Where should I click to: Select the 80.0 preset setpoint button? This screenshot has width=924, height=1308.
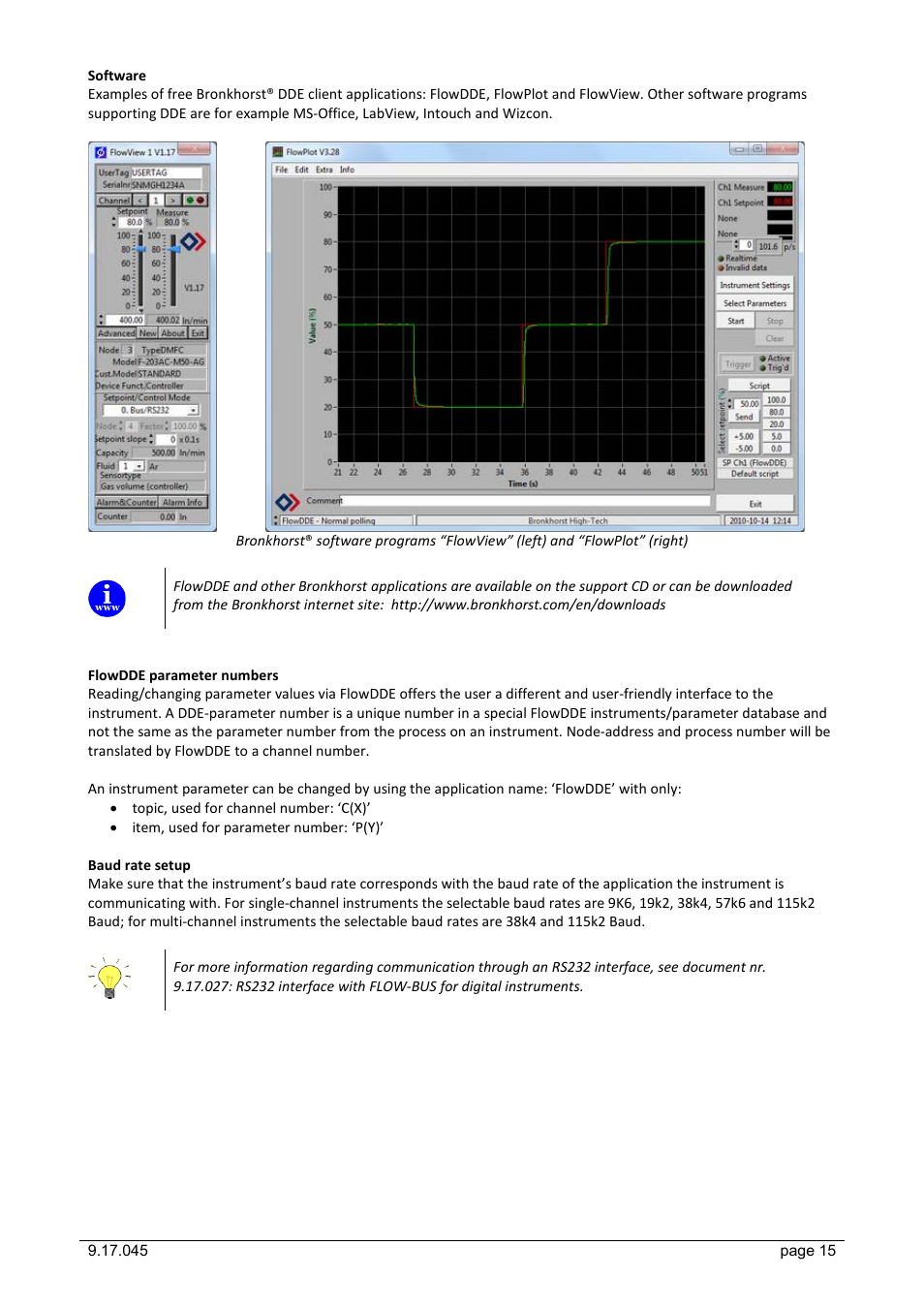pos(777,412)
